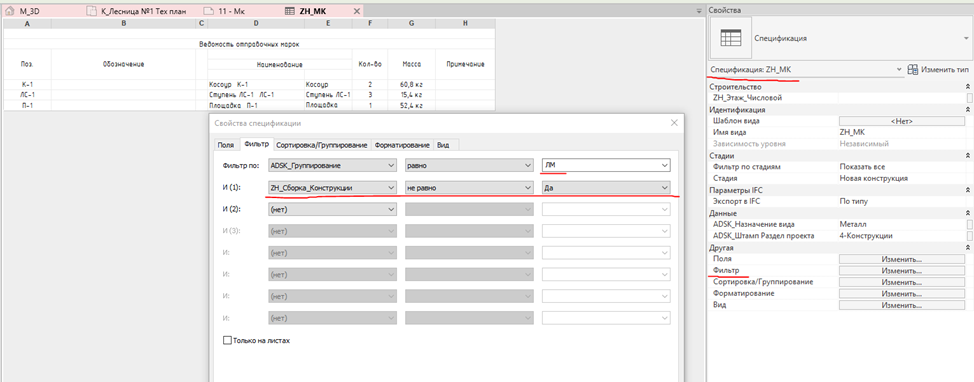Click the Спецификация schedule type icon

pyautogui.click(x=730, y=39)
